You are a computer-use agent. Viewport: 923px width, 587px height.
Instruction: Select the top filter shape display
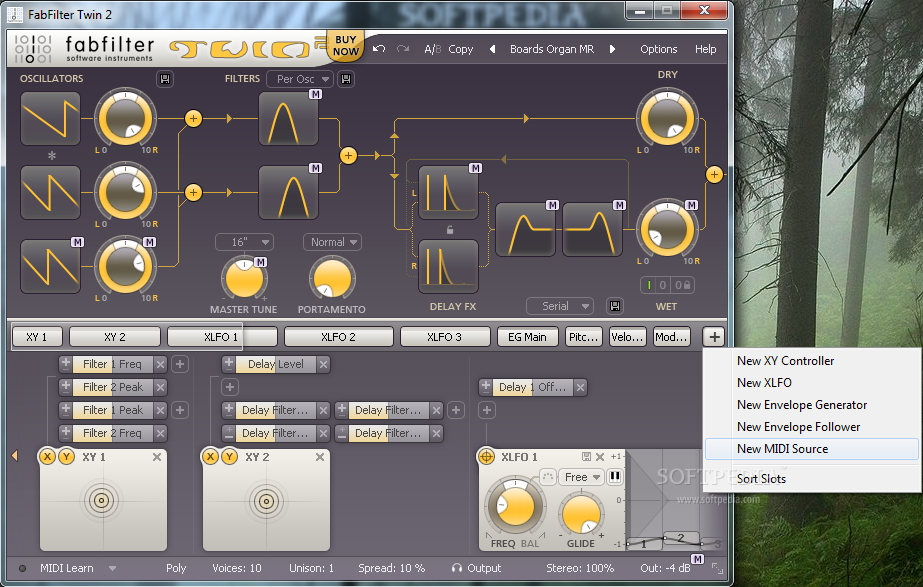pyautogui.click(x=288, y=118)
